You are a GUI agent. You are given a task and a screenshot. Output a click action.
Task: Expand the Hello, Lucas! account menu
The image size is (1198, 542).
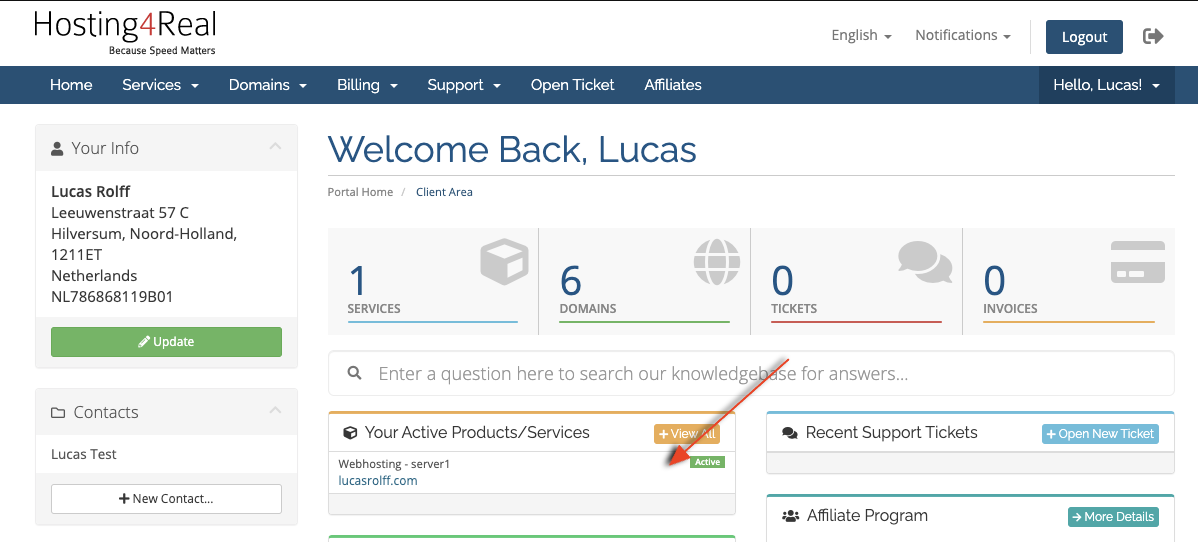[1106, 85]
